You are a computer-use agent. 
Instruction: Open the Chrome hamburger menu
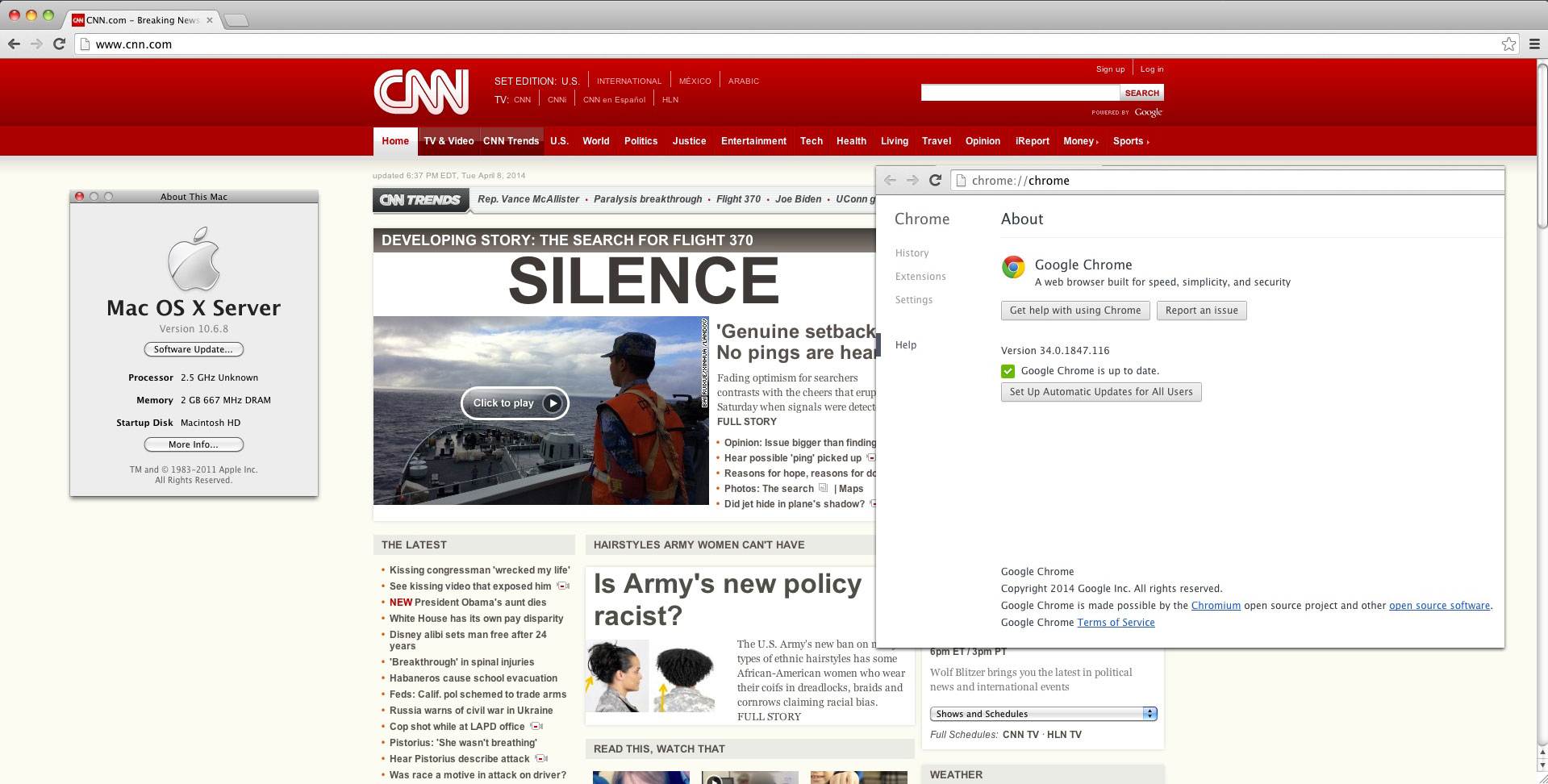pyautogui.click(x=1534, y=44)
